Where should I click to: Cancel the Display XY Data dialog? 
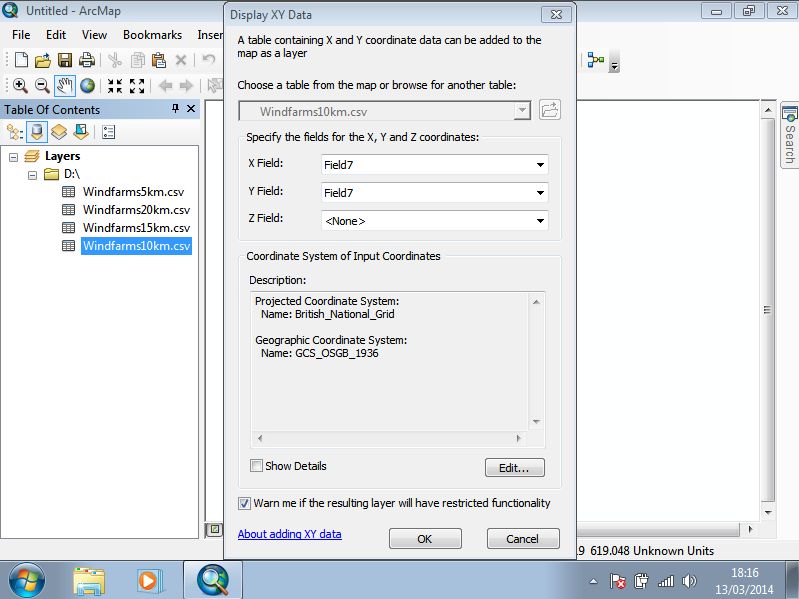523,538
